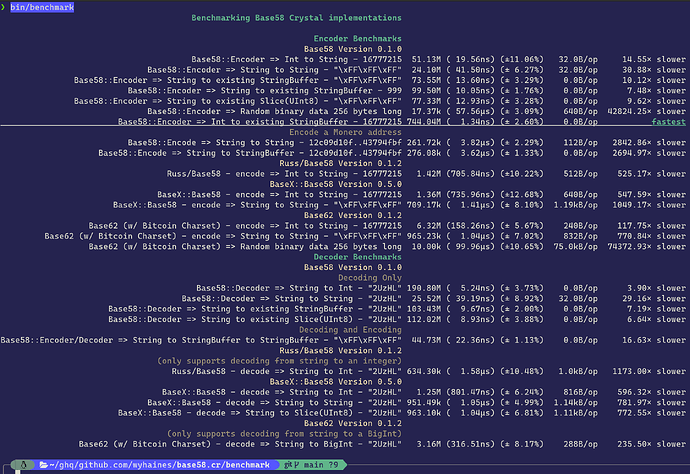This screenshot has height=474, width=690.
Task: Click the green prompt chevron at top
Action: pyautogui.click(x=3, y=7)
